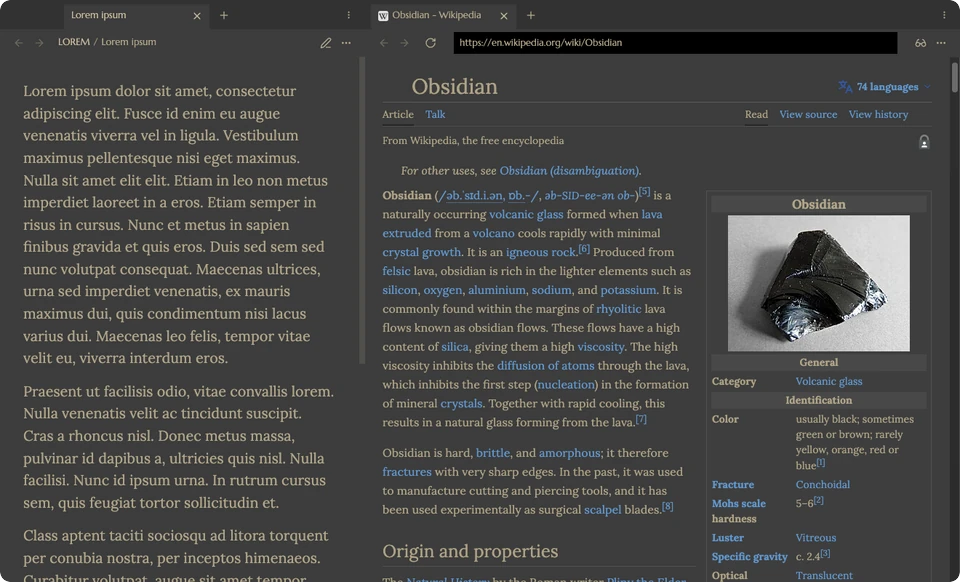This screenshot has height=582, width=960.
Task: Add a new tab next to Lorem ipsum
Action: coord(224,15)
